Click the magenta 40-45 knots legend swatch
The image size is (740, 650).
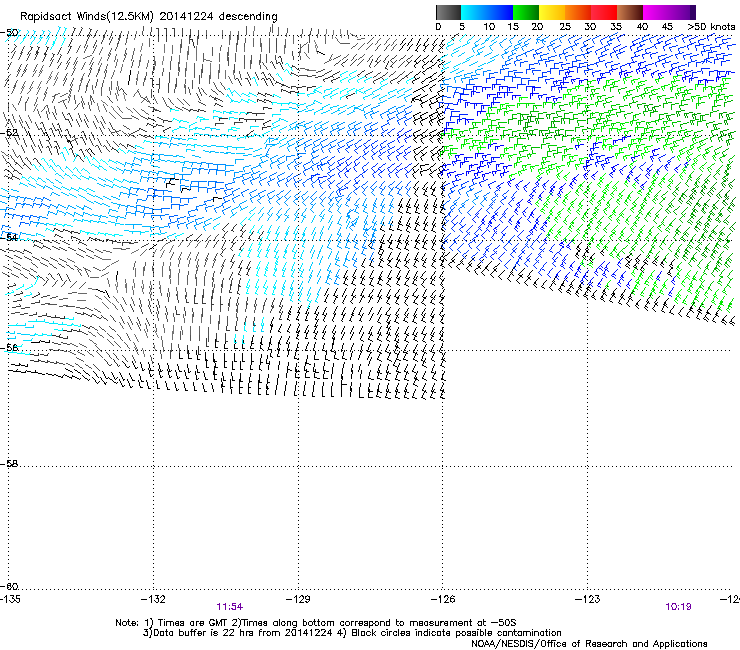pyautogui.click(x=656, y=12)
